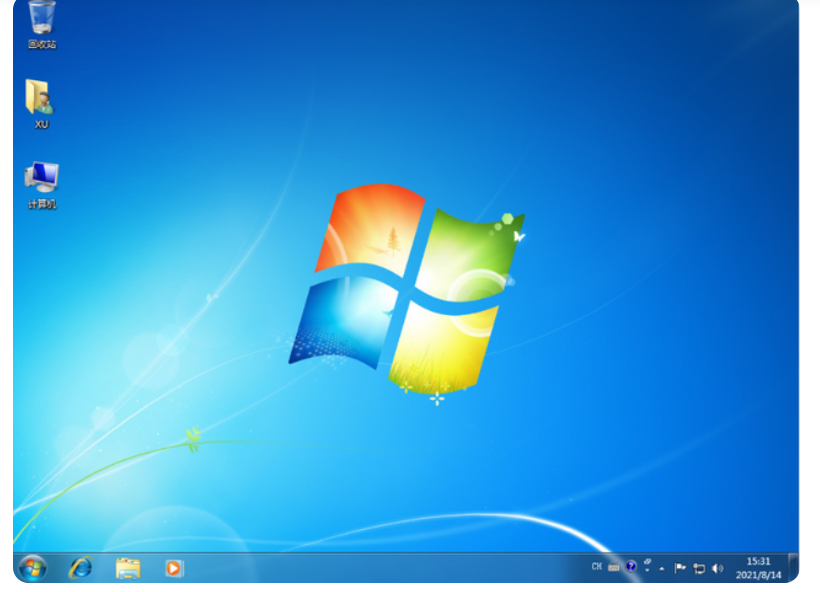Click the blue language bar help icon
Viewport: 820px width, 592px height.
(631, 567)
